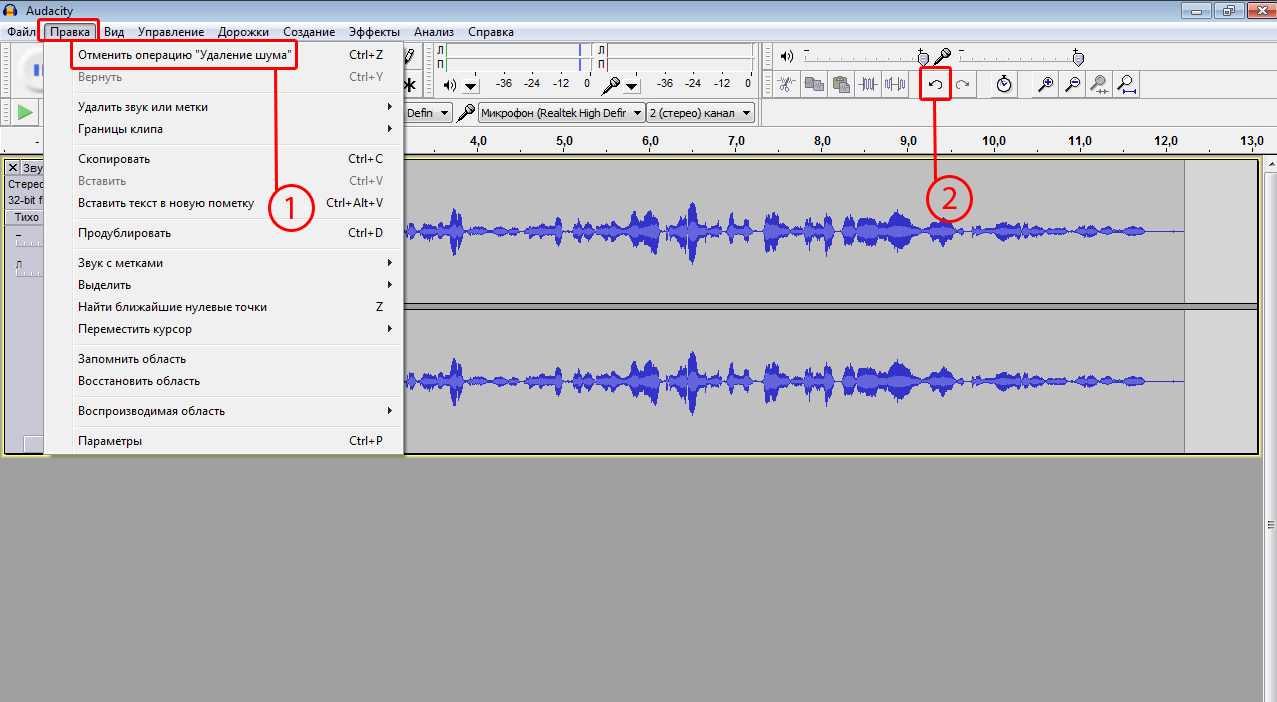The width and height of the screenshot is (1277, 702).
Task: Click the Undo arrow toolbar icon
Action: 936,85
